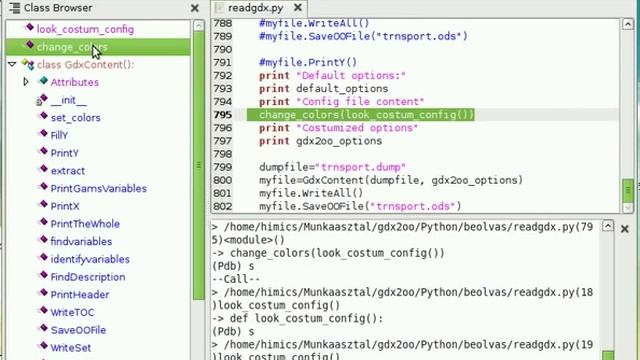
Task: Click the FillY method icon
Action: coord(43,134)
